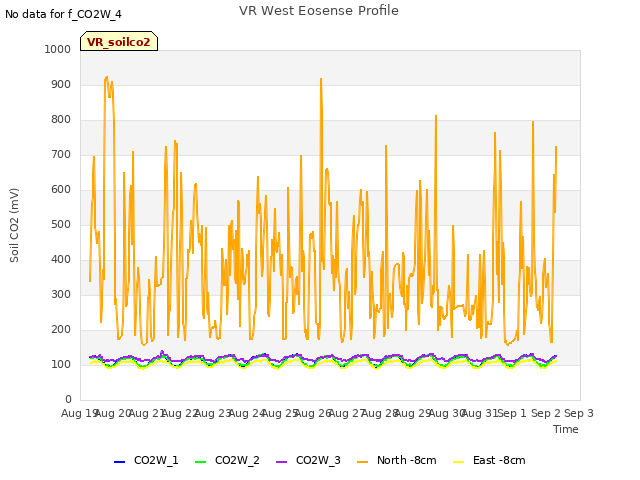Click the Sep 1 x-axis date label

tap(512, 413)
